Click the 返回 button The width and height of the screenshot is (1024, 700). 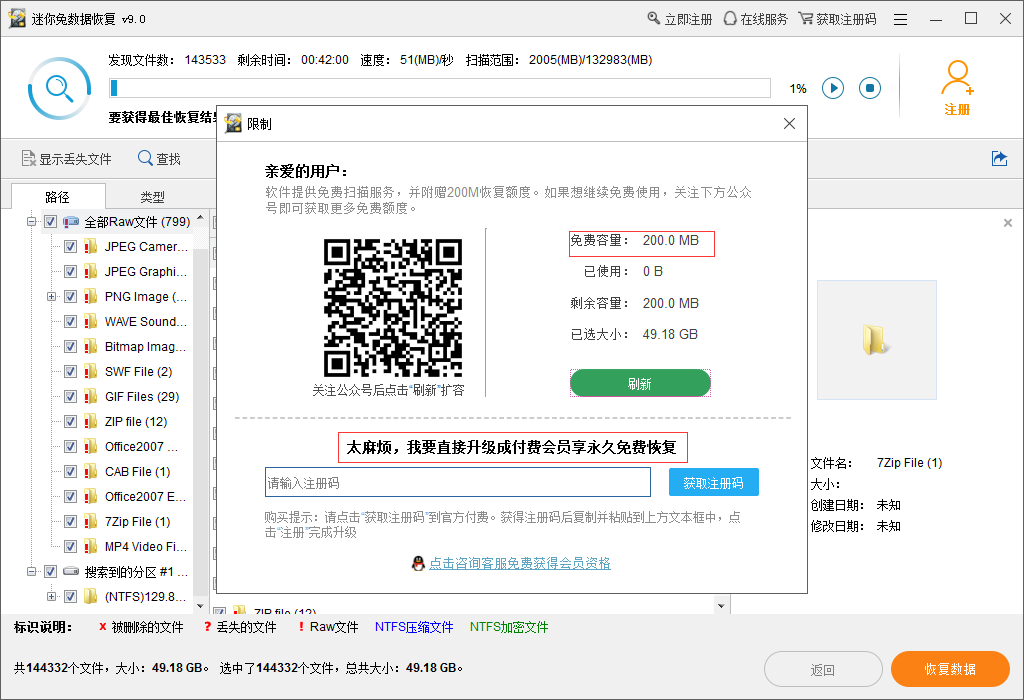coord(823,669)
